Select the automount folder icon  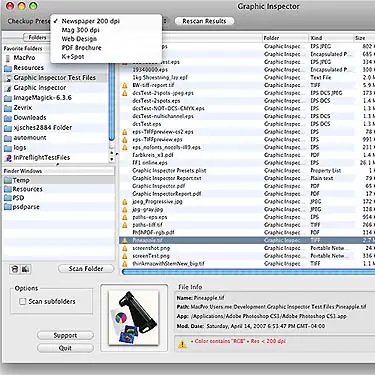pos(8,138)
